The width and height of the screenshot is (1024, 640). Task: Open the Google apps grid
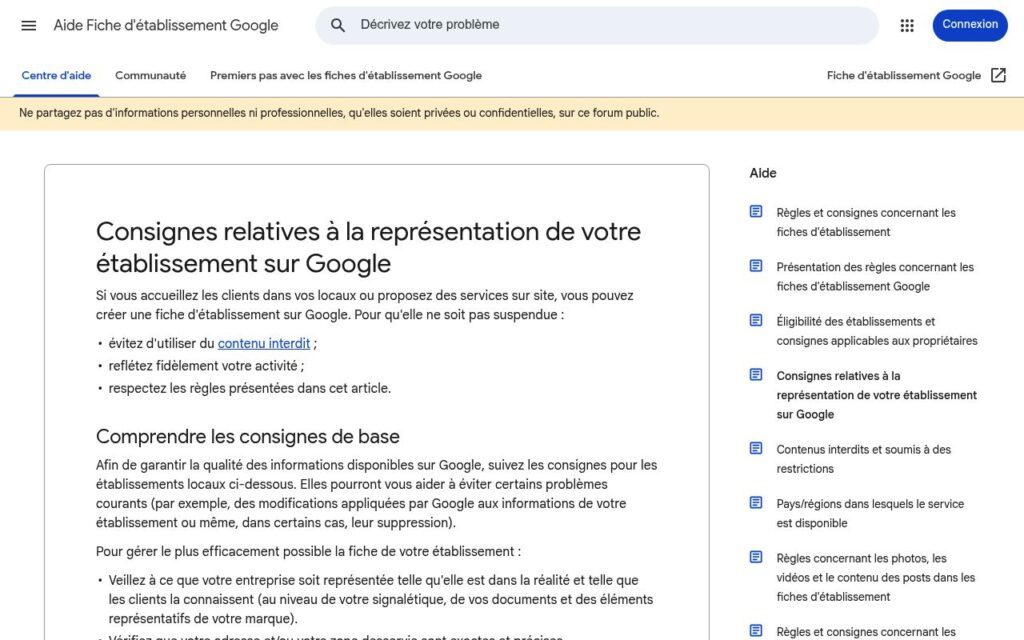coord(906,25)
